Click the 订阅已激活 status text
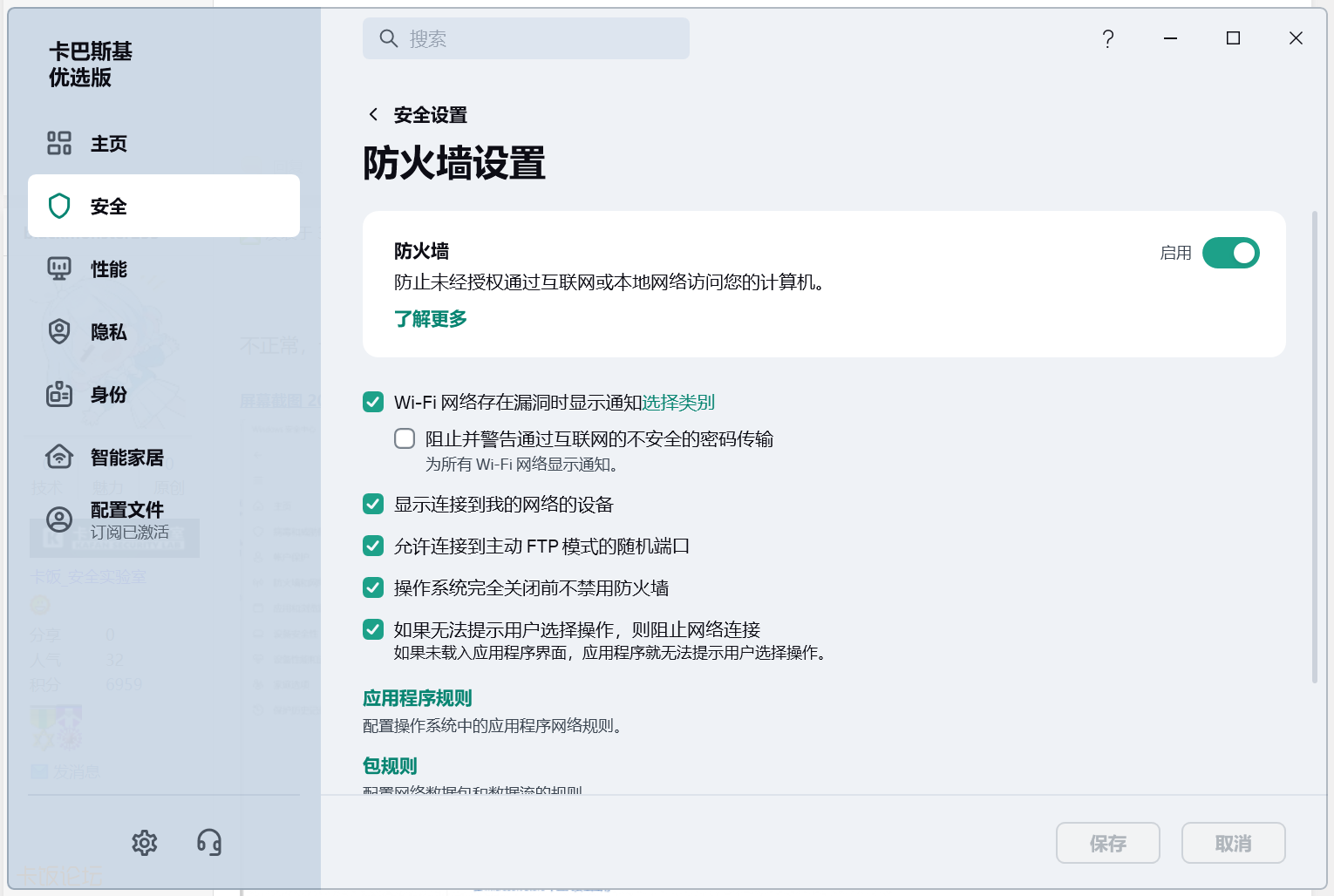The width and height of the screenshot is (1334, 896). pyautogui.click(x=130, y=533)
